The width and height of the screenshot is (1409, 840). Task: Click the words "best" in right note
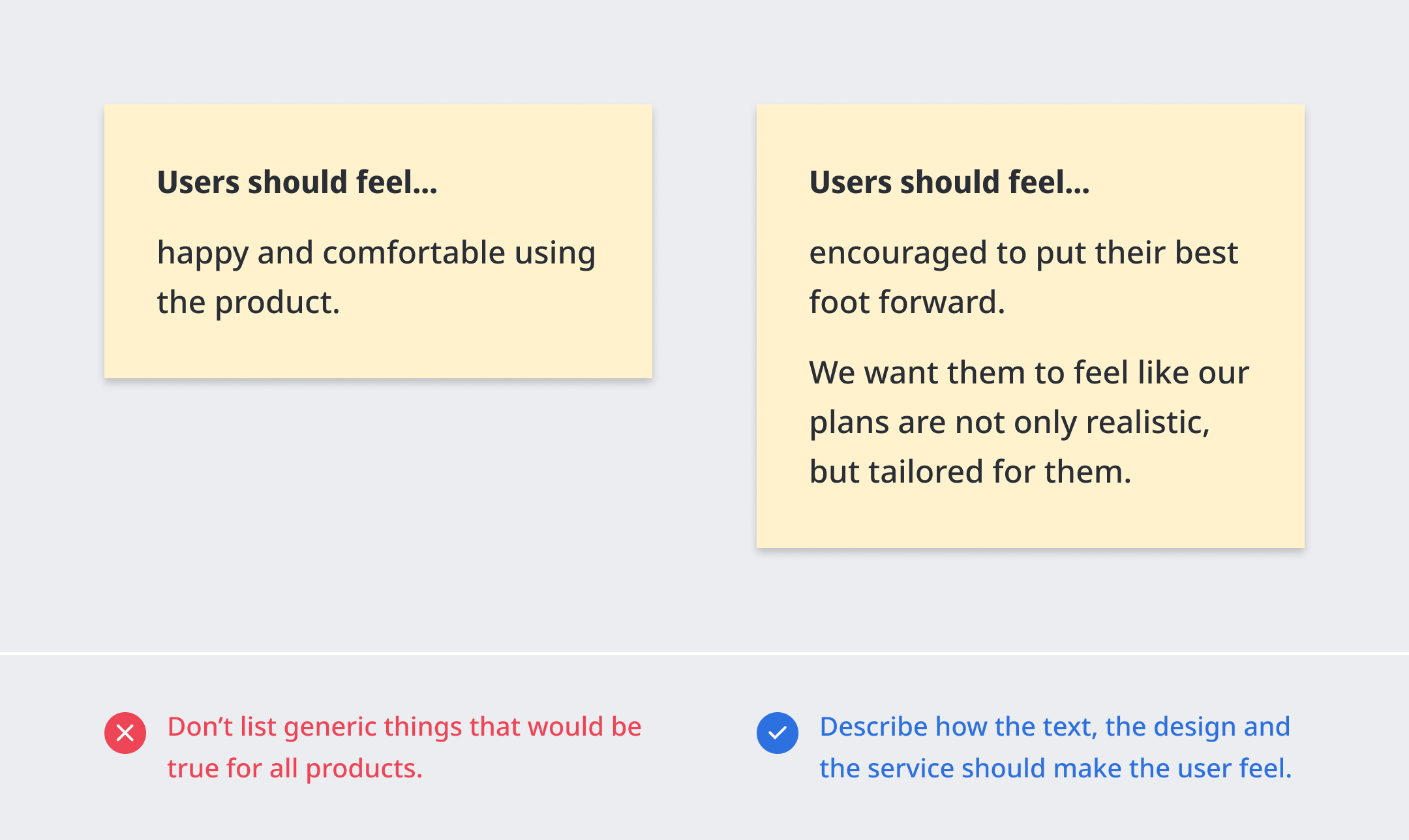(x=1205, y=253)
